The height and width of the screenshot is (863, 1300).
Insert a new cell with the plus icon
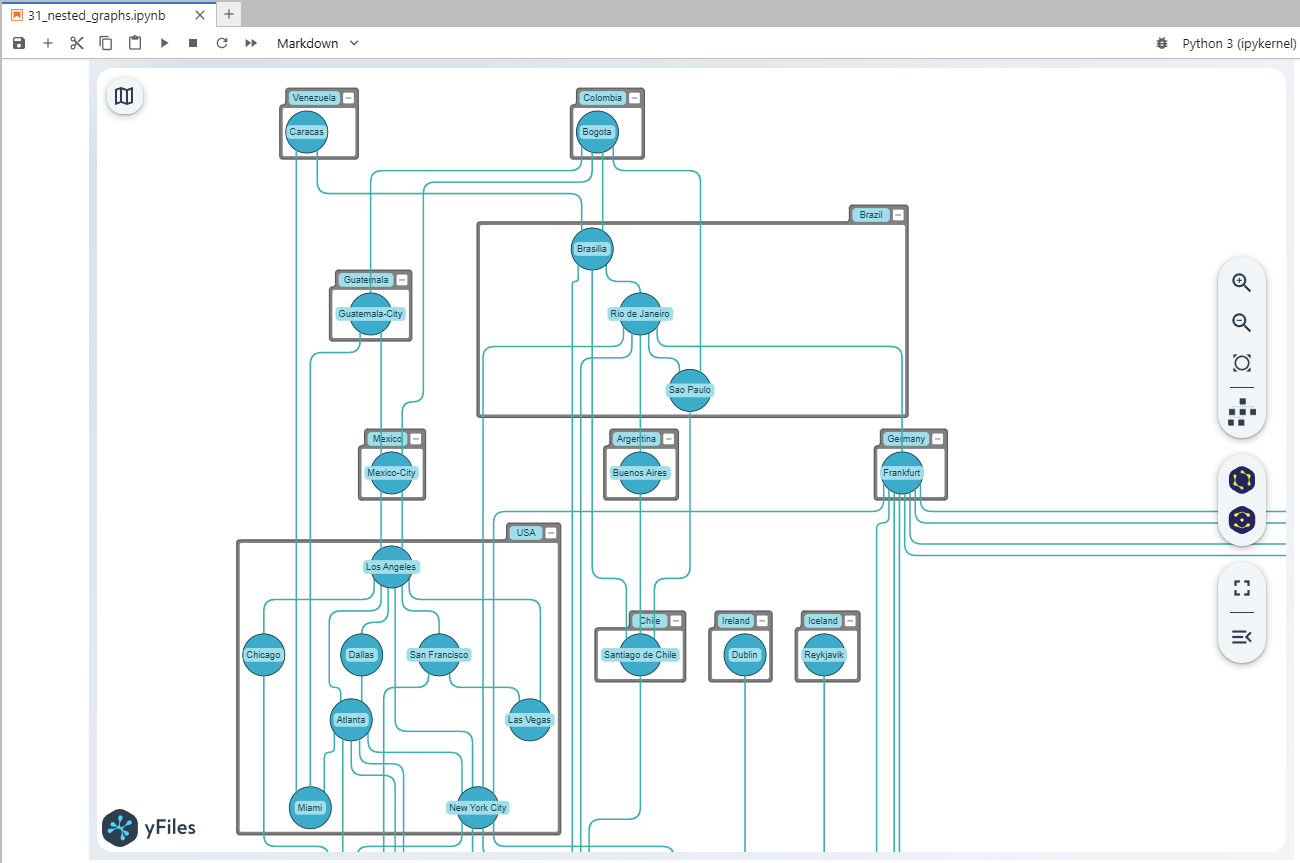(x=48, y=43)
